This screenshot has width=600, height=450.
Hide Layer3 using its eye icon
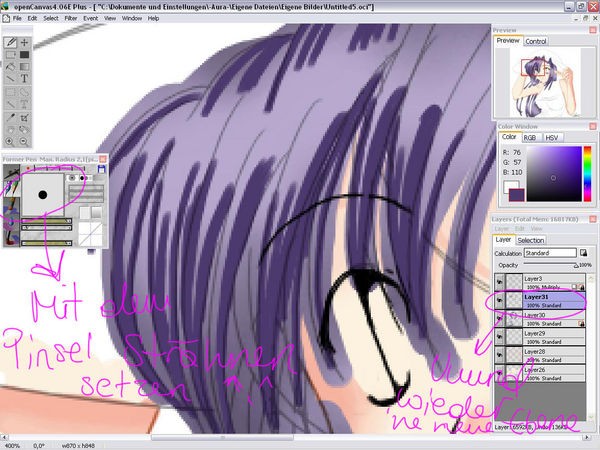point(500,282)
